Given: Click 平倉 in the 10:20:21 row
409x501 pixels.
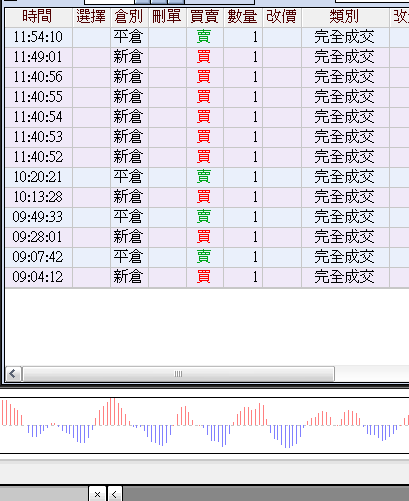Looking at the screenshot, I should tap(128, 177).
